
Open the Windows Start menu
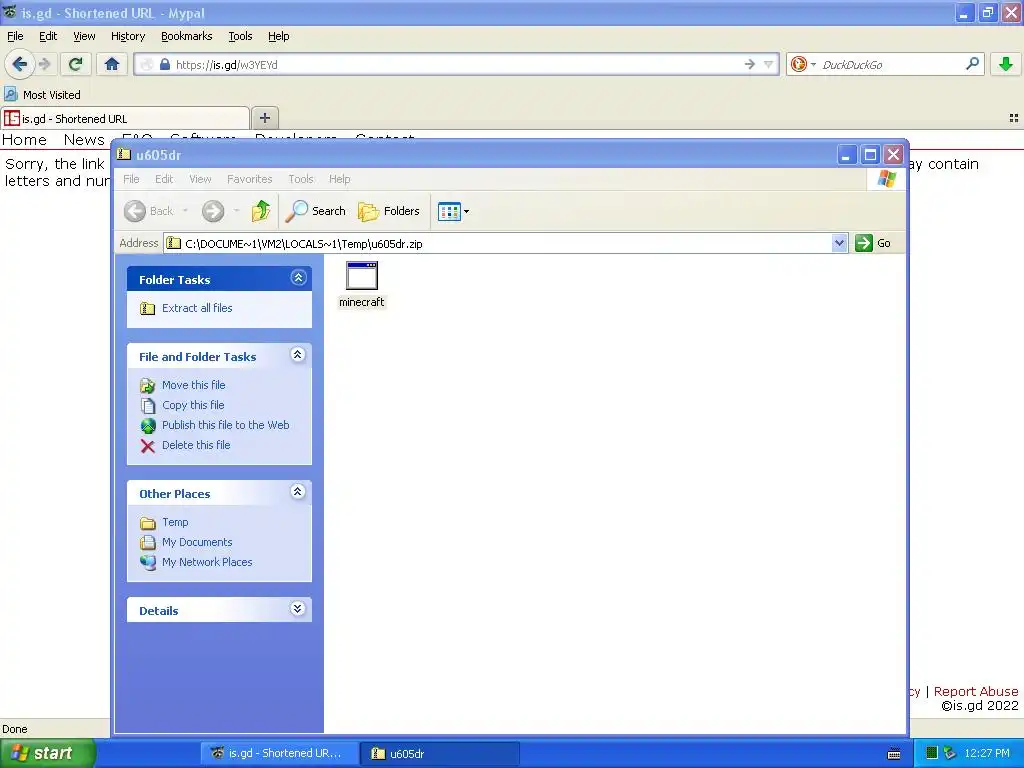pyautogui.click(x=48, y=753)
